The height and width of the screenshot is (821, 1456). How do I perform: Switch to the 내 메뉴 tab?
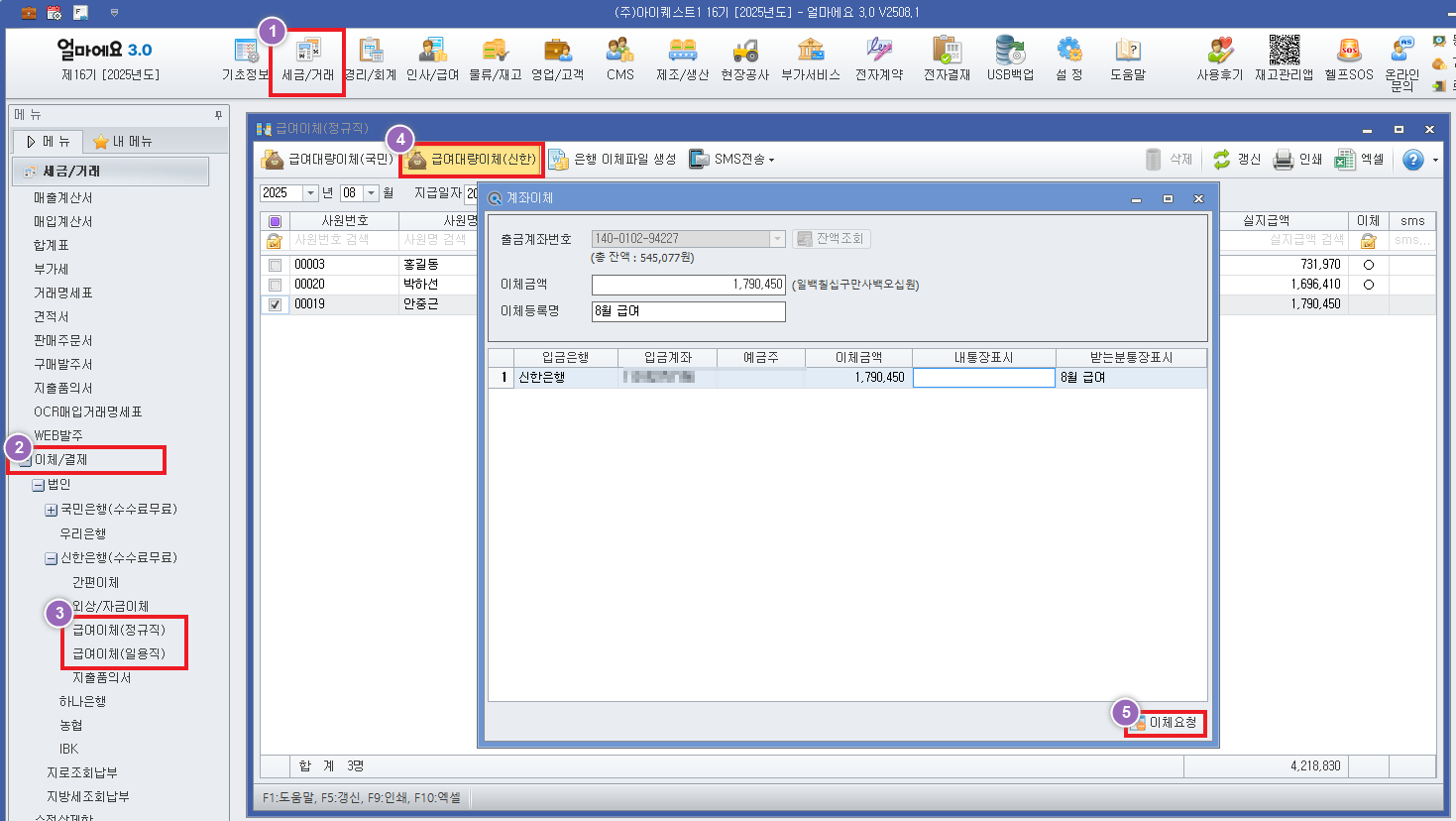point(123,142)
